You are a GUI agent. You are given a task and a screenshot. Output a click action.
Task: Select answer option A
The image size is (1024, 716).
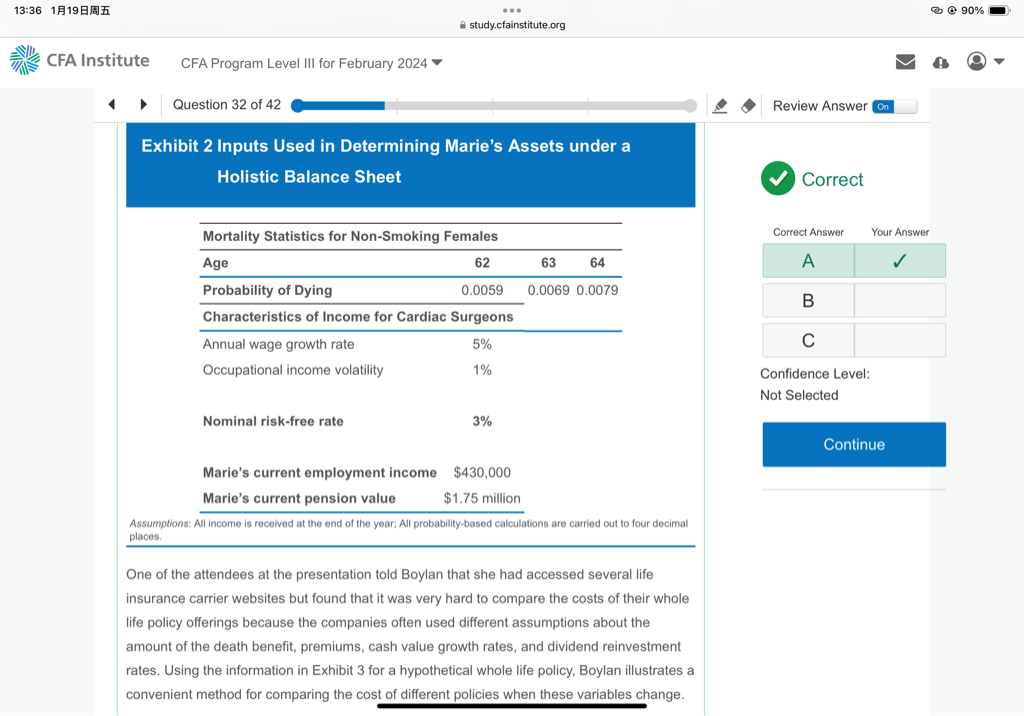click(x=808, y=261)
